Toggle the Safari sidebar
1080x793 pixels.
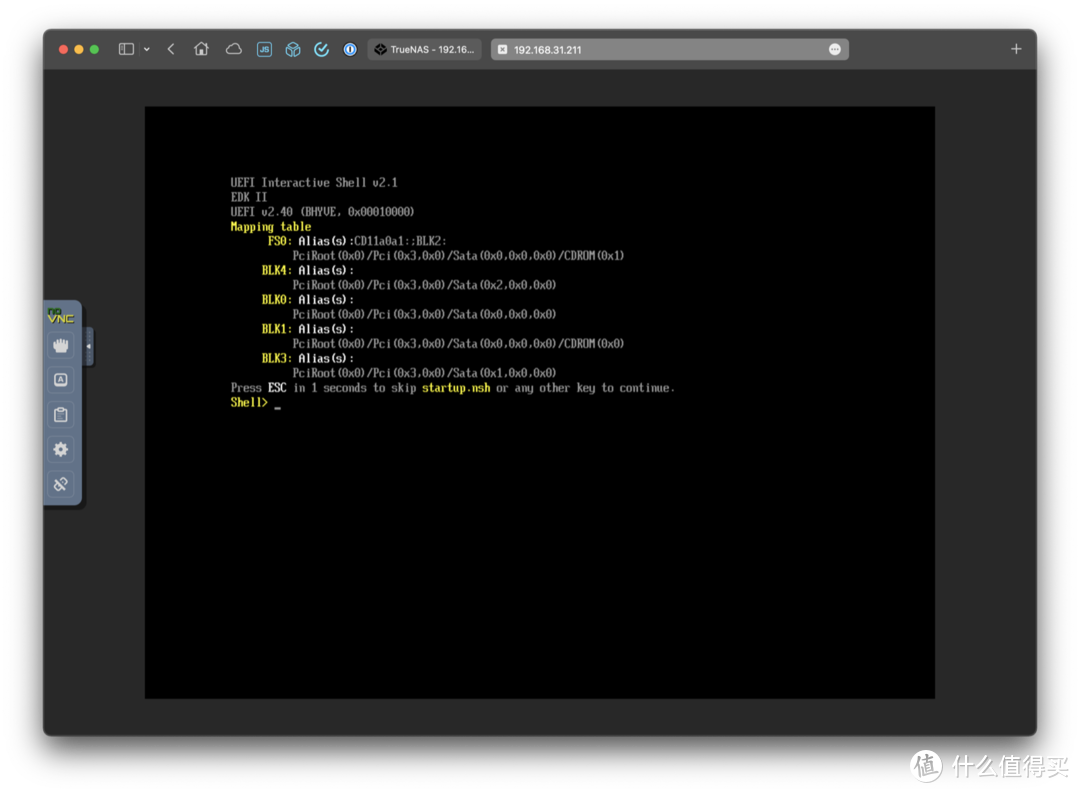tap(126, 49)
